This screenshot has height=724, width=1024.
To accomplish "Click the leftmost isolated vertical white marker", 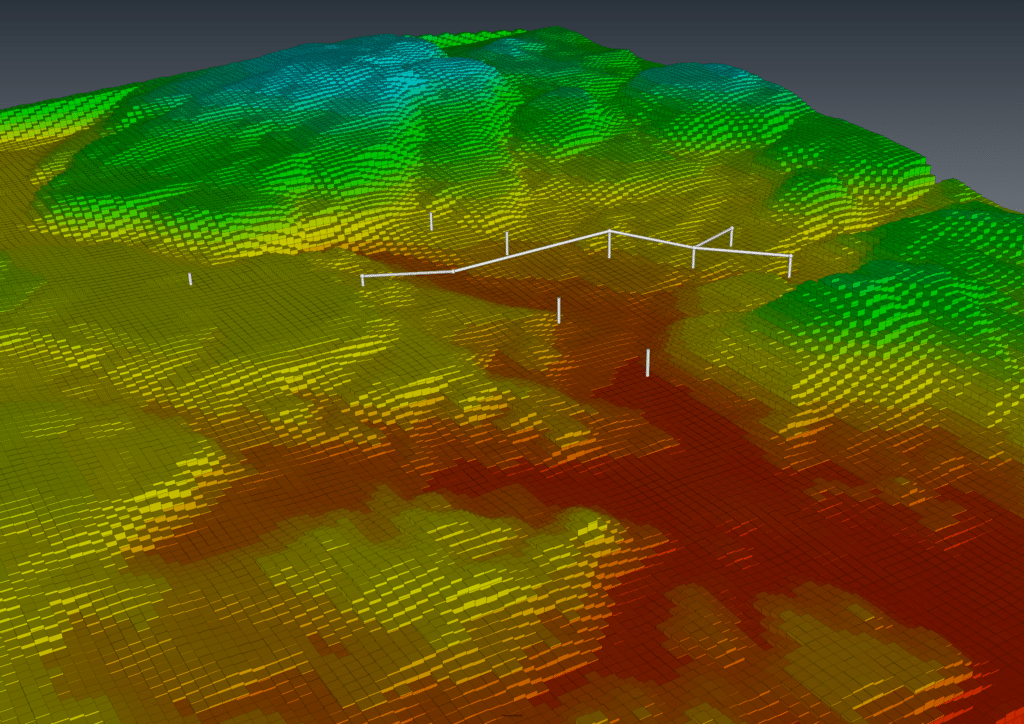I will click(x=190, y=278).
